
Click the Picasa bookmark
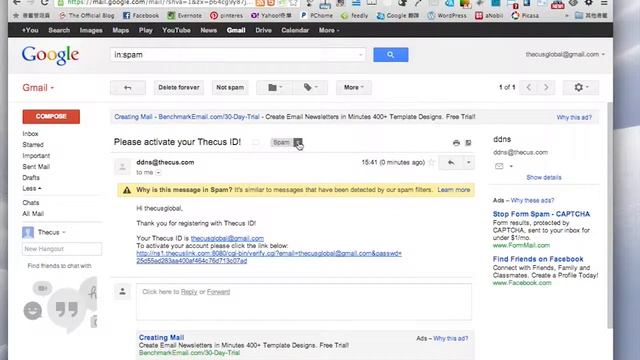(525, 16)
